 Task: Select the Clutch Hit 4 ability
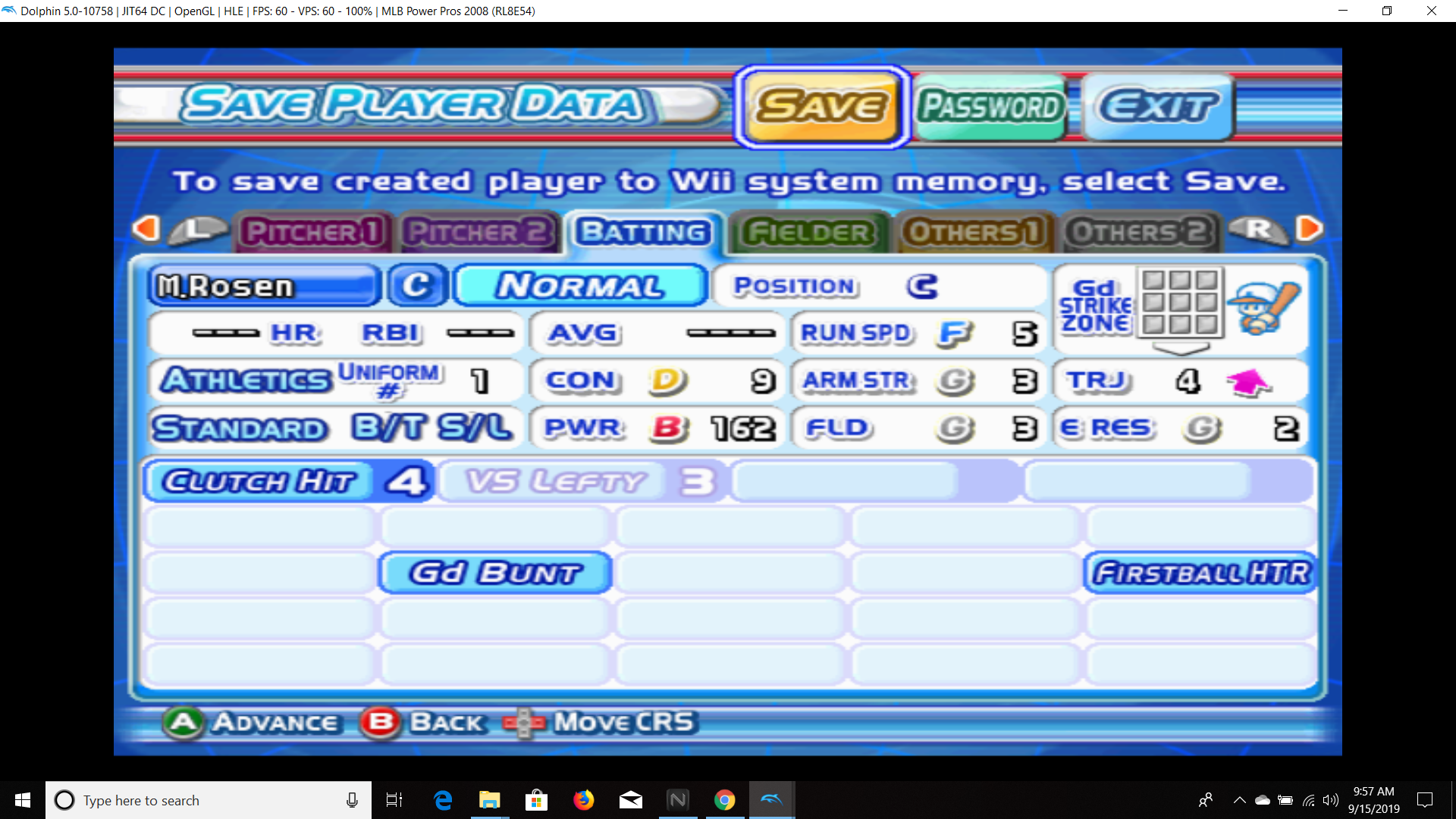tap(289, 482)
